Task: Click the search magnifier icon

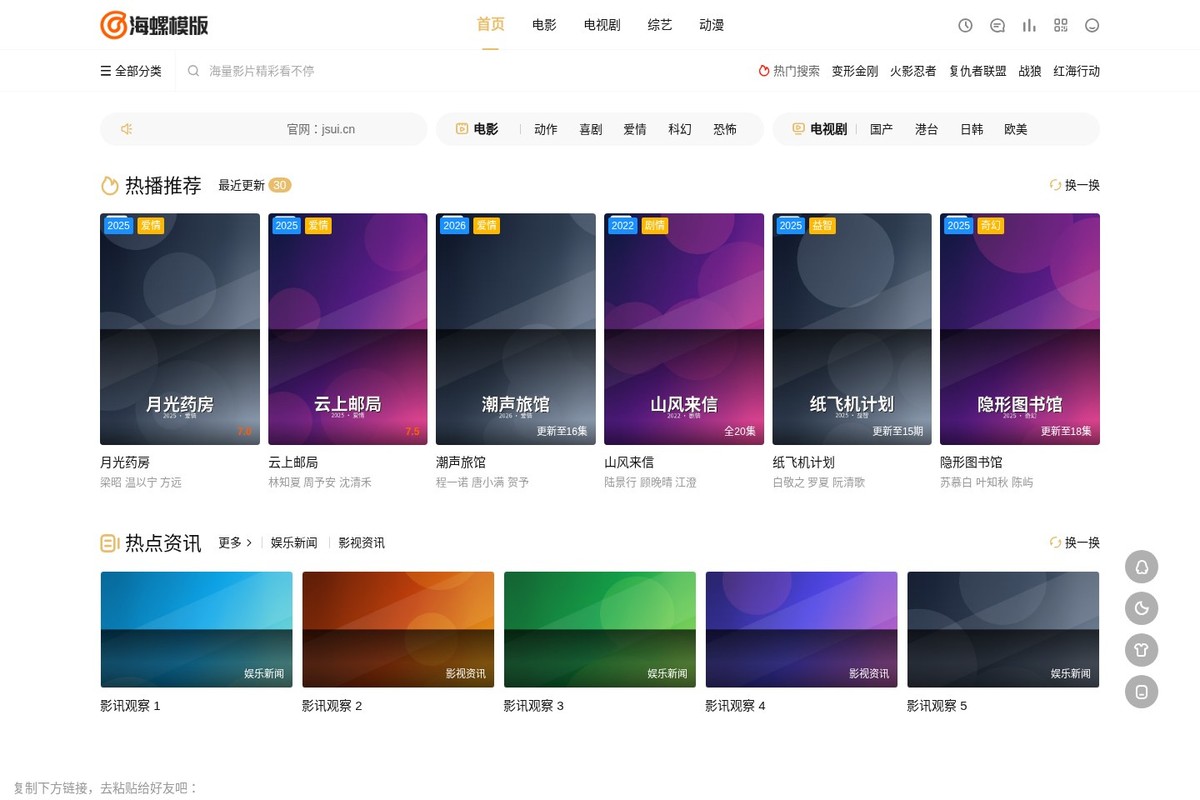Action: click(x=193, y=71)
